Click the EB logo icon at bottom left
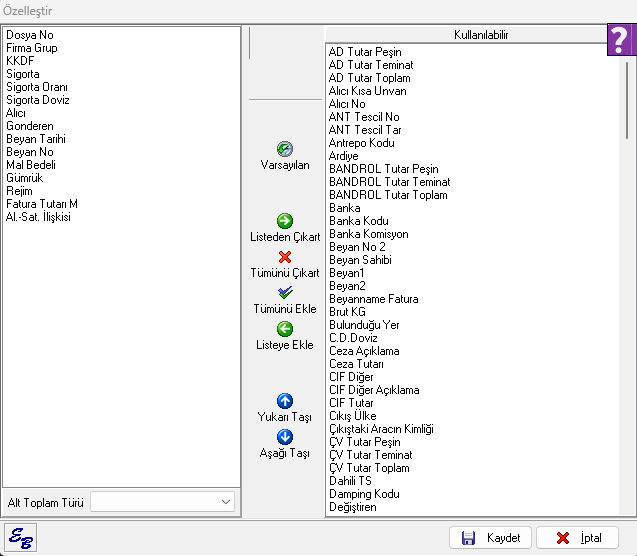Viewport: 637px width, 556px height. (x=20, y=538)
